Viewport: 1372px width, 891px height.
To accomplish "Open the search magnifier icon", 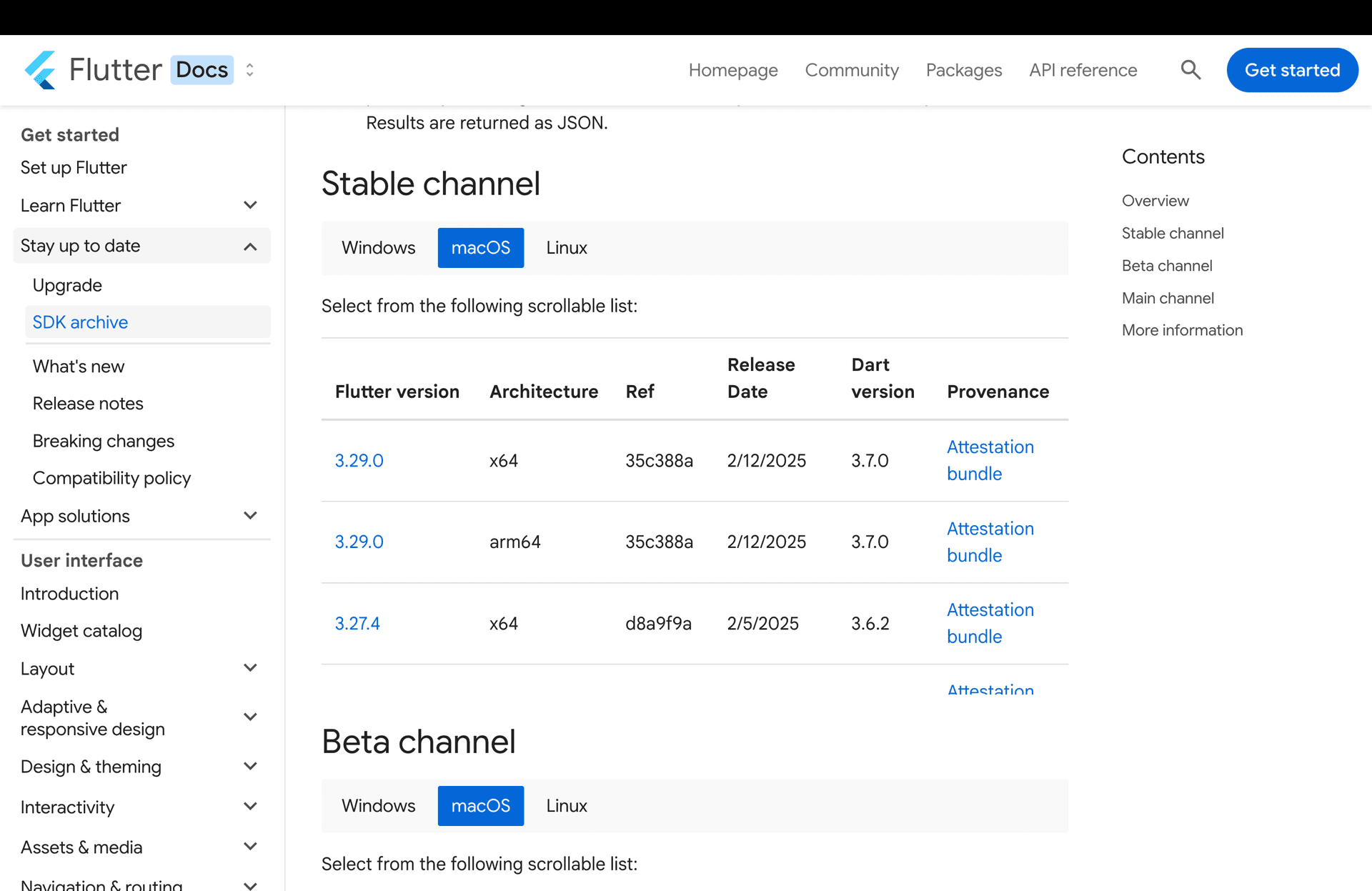I will 1190,70.
